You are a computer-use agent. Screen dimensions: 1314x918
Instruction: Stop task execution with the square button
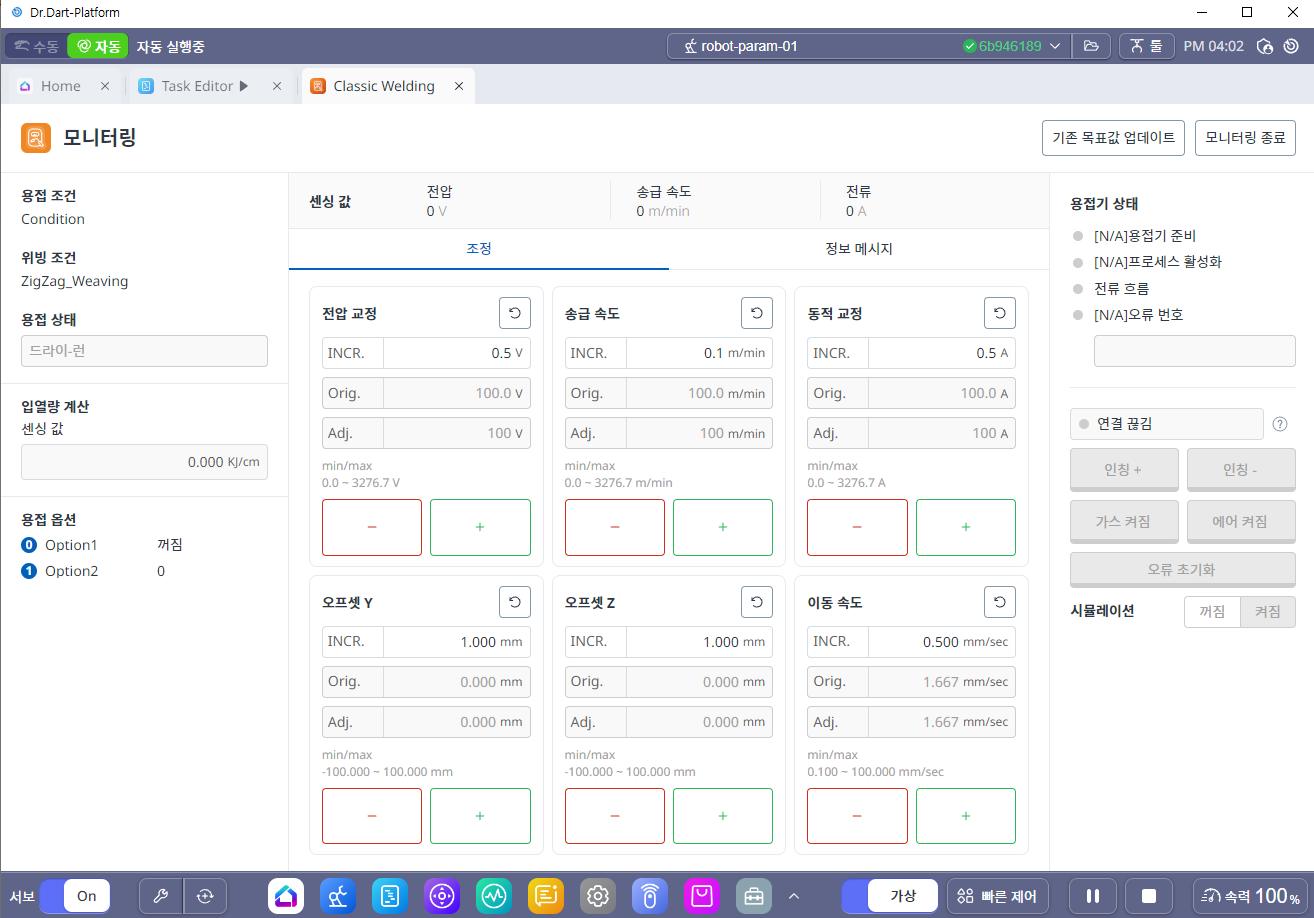click(x=1148, y=896)
